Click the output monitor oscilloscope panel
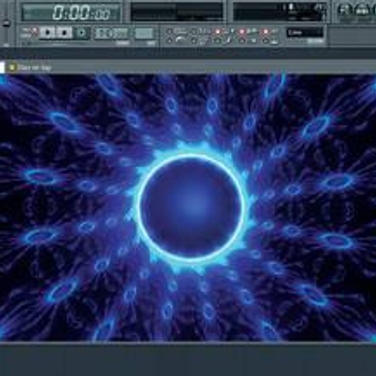Image resolution: width=376 pixels, height=376 pixels. click(177, 12)
